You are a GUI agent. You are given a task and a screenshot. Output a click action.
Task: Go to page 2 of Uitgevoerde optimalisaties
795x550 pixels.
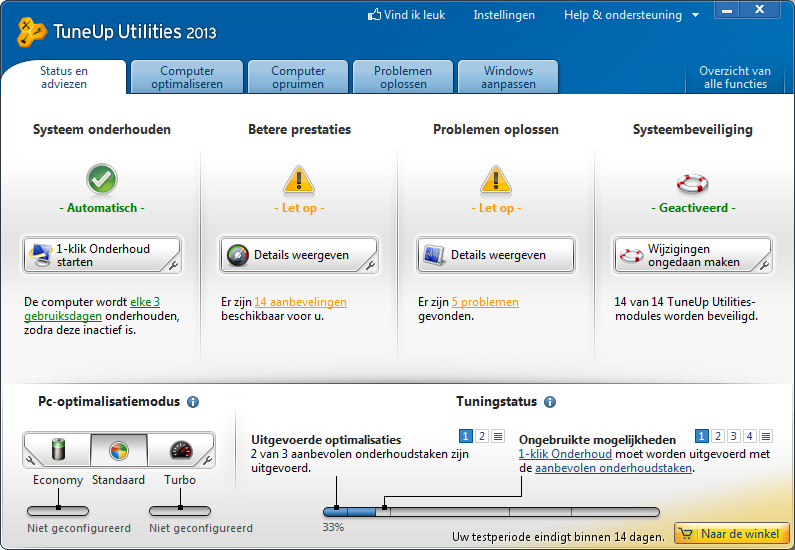(482, 436)
